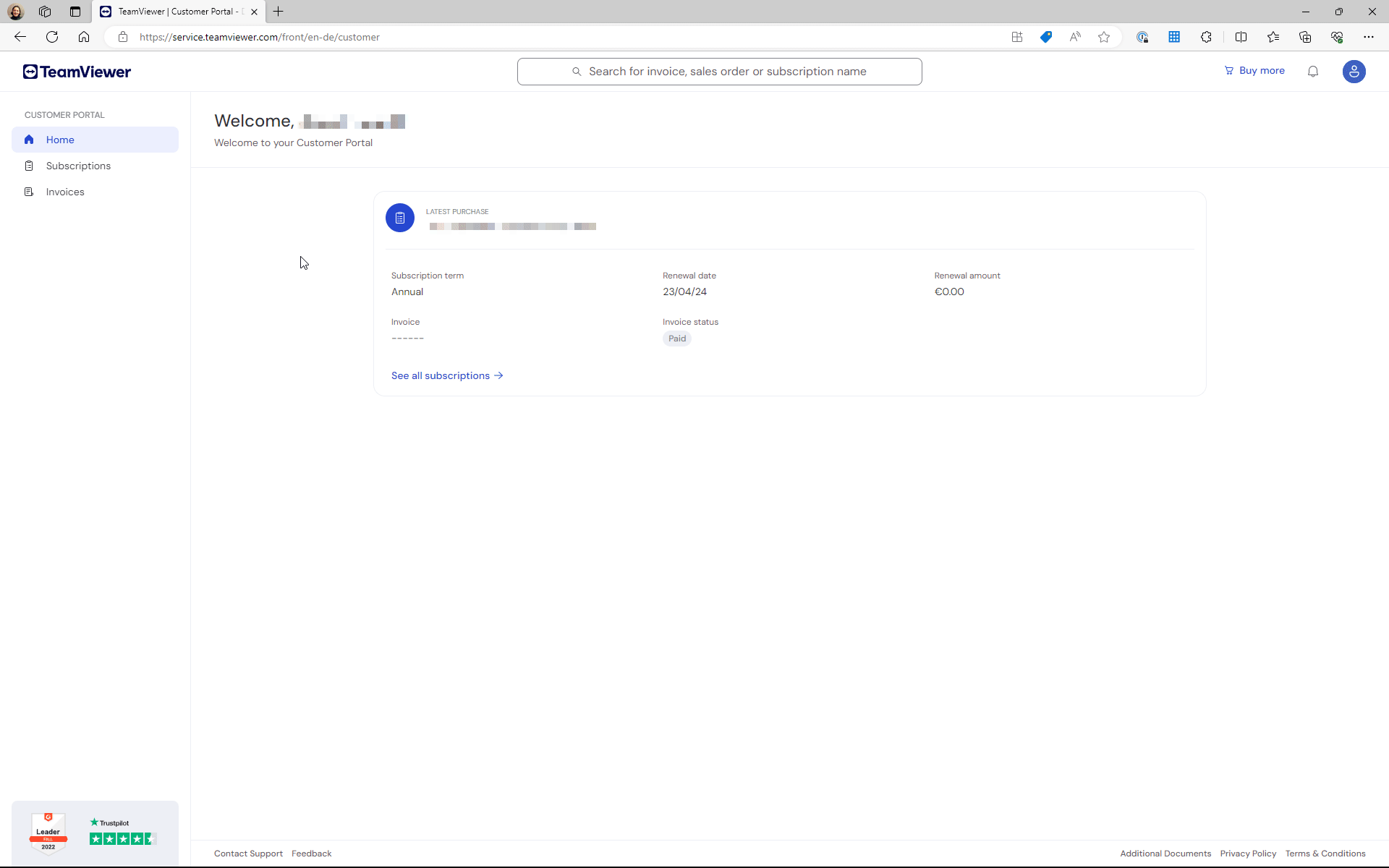Click the Feedback footer button
This screenshot has height=868, width=1389.
click(x=312, y=853)
